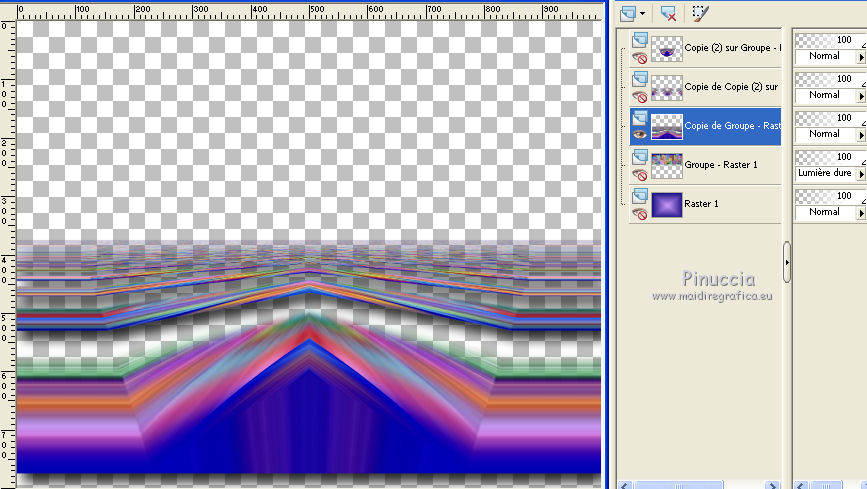Click the Lumière dure blend mode field
Screen dimensions: 867x489
coord(826,173)
